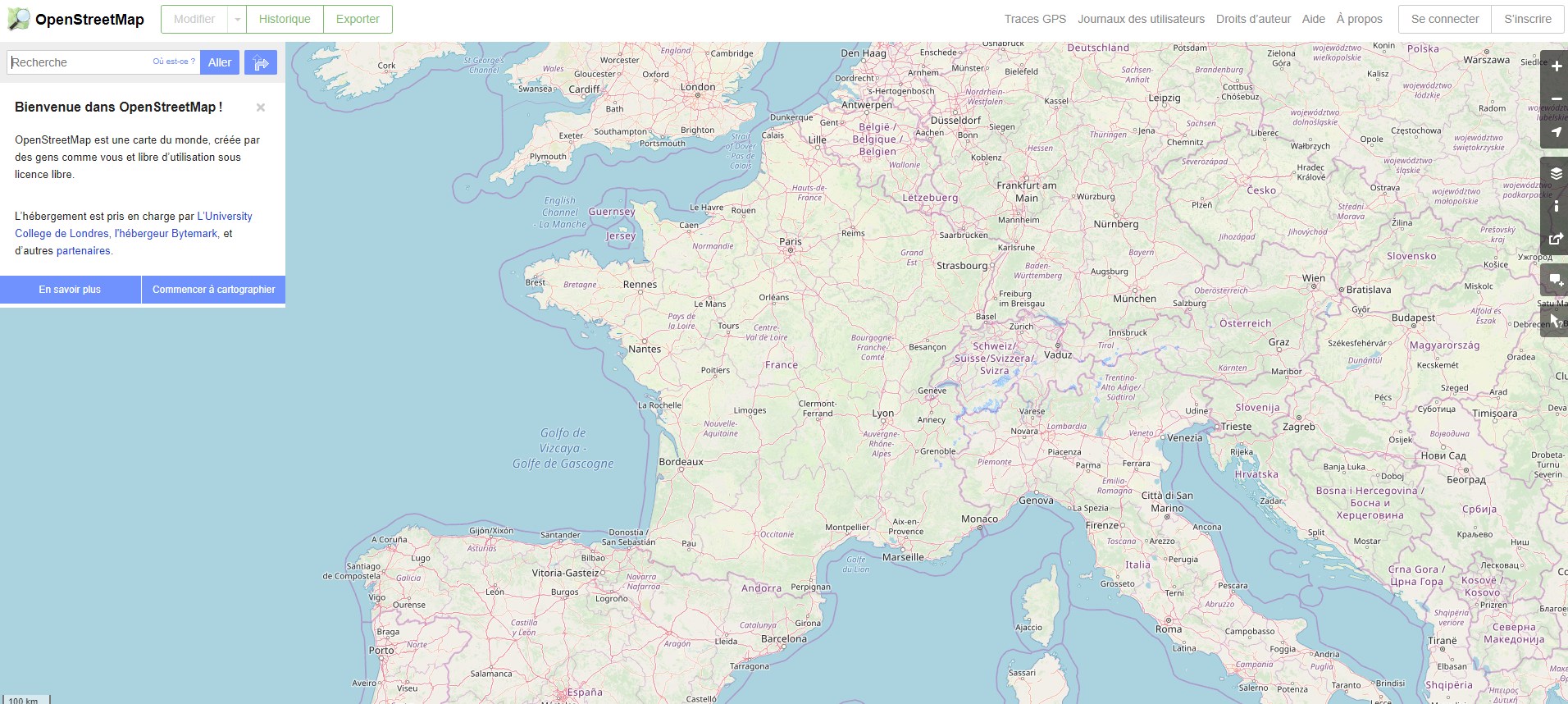Viewport: 1568px width, 704px height.
Task: Click the Frankfurt am Main label
Action: 1027,191
